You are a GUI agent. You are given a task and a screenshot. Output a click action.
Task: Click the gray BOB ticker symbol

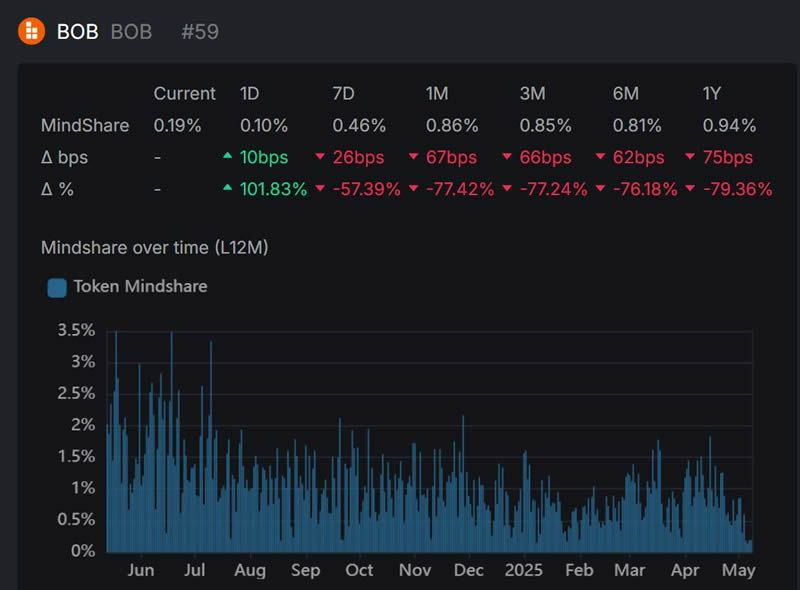(x=131, y=32)
